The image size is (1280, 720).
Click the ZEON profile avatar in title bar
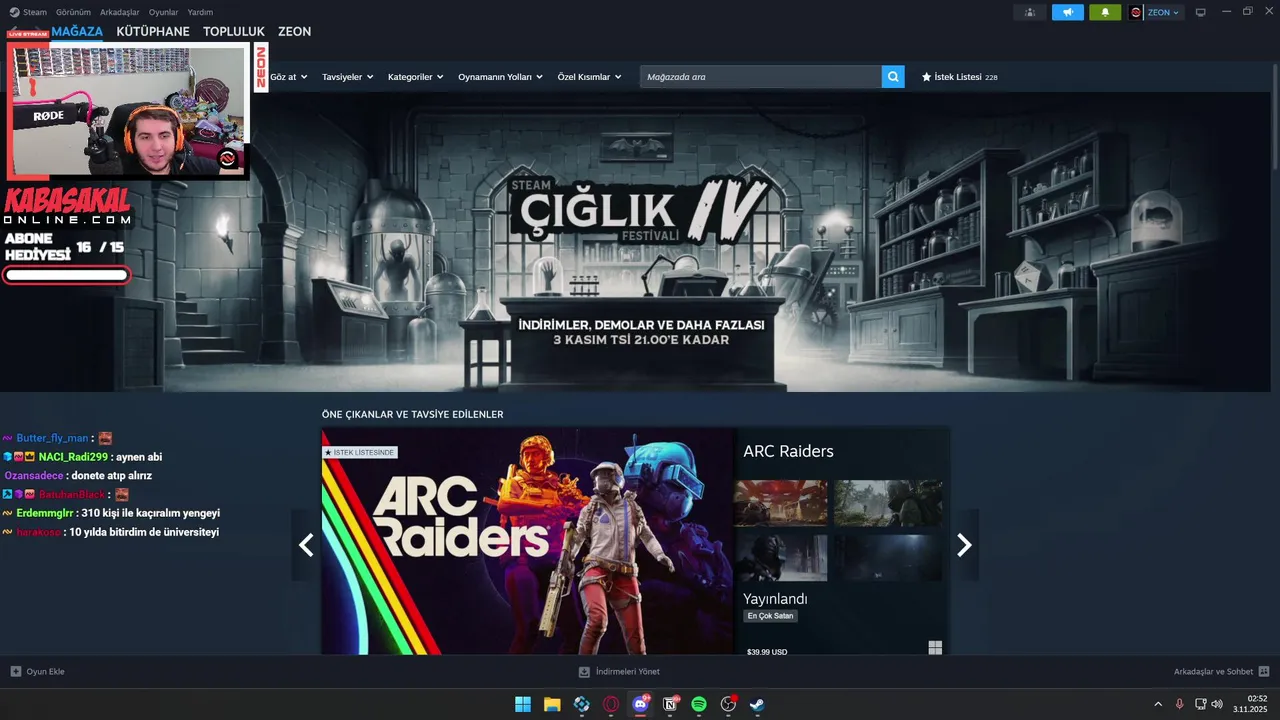click(1136, 13)
